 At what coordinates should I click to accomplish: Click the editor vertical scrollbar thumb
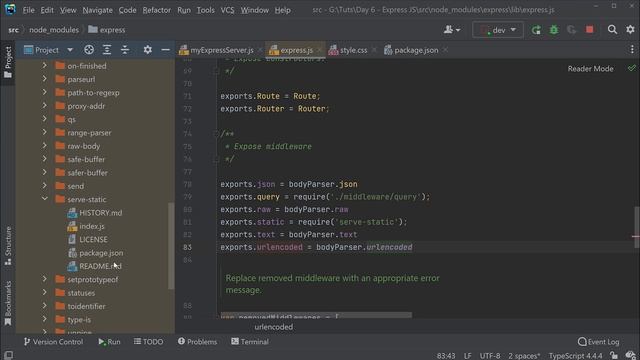[x=636, y=227]
